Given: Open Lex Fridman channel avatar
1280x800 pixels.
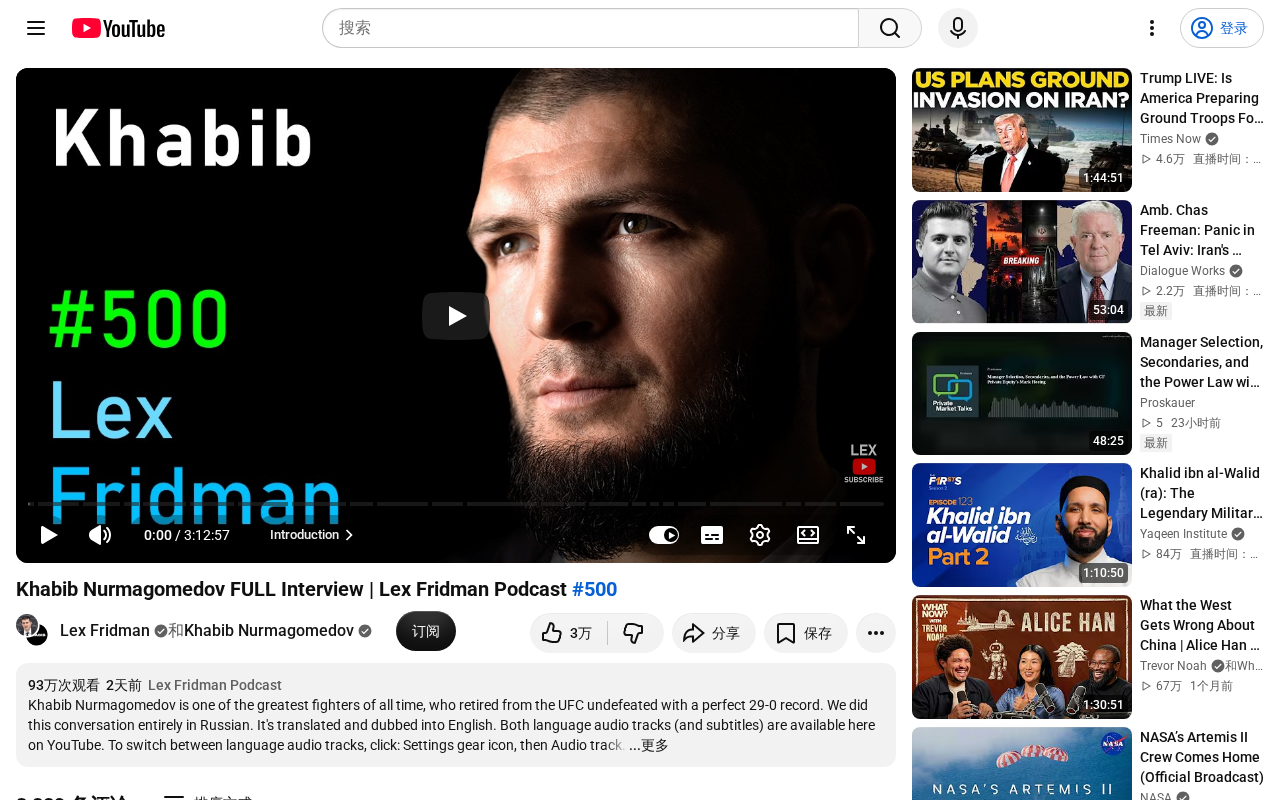Looking at the screenshot, I should pos(32,631).
